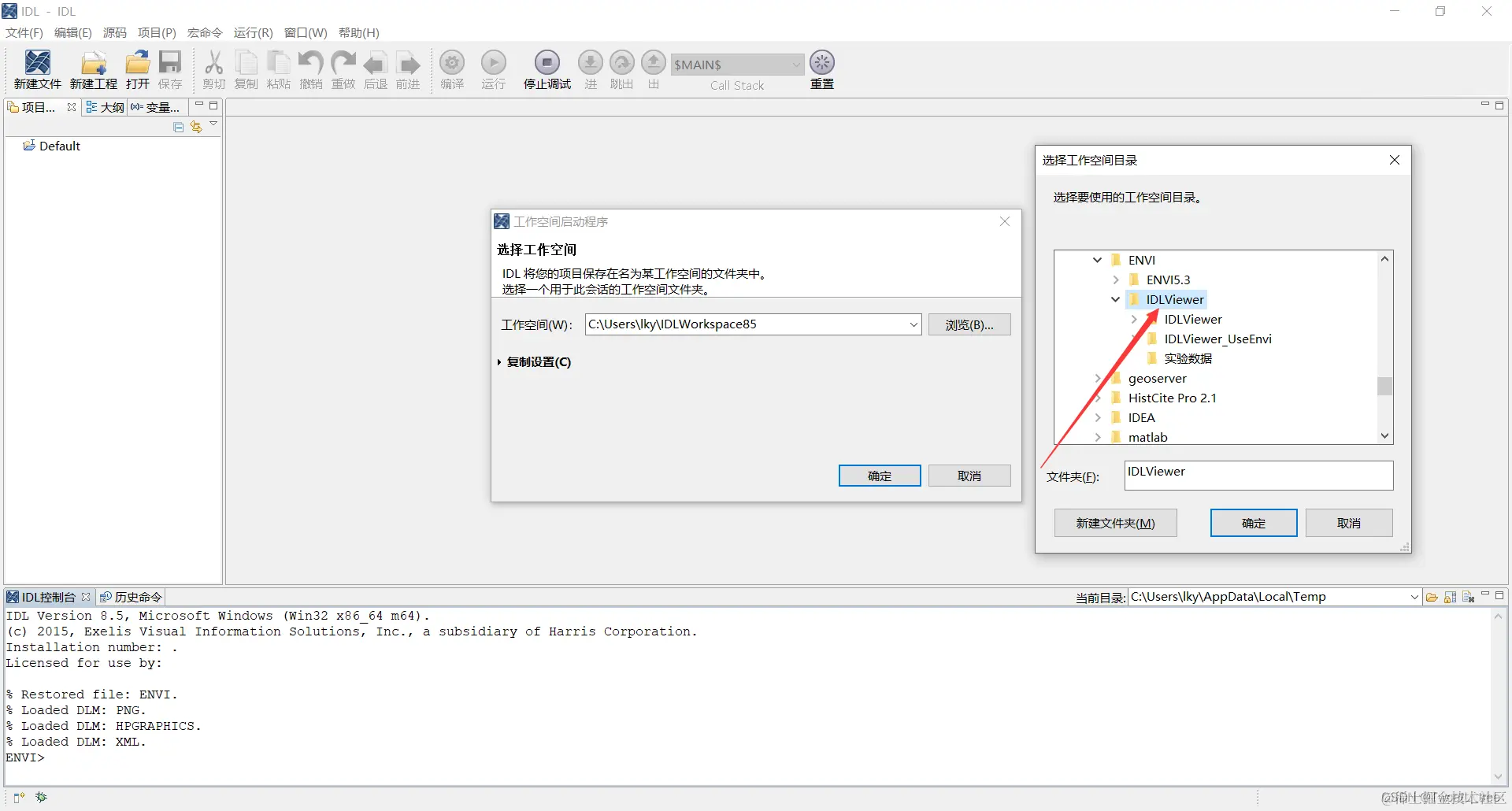Click the Back (后退) navigation icon
This screenshot has width=1512, height=811.
[x=376, y=63]
